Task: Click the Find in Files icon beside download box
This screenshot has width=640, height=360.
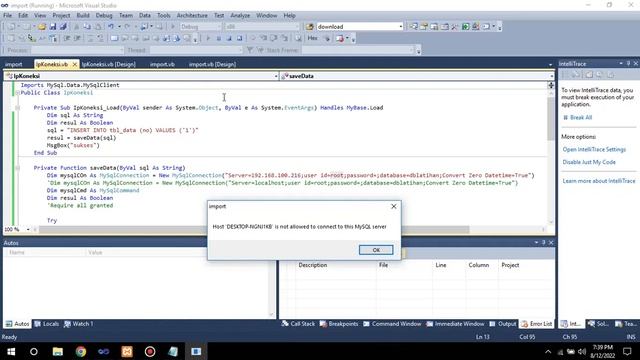Action: (310, 27)
